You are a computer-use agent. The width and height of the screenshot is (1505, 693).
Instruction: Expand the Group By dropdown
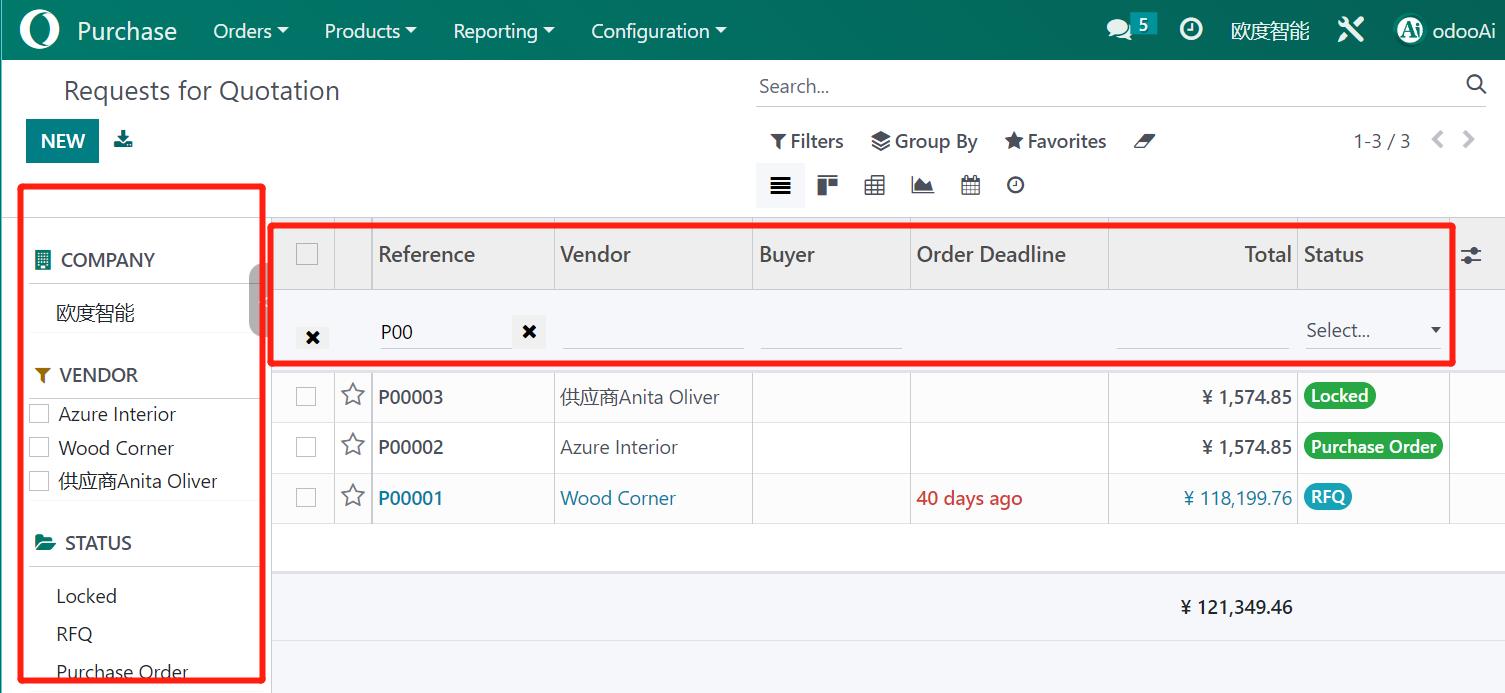924,141
